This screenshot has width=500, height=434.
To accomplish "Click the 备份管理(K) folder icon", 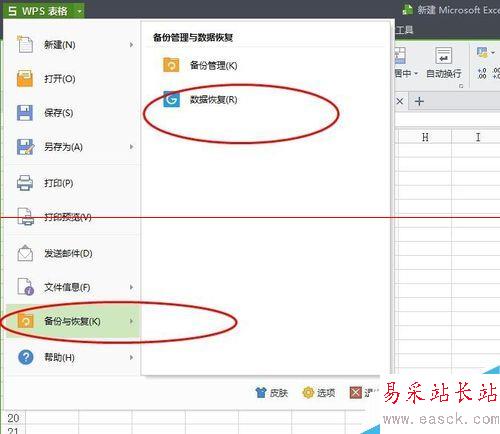I will pos(171,65).
